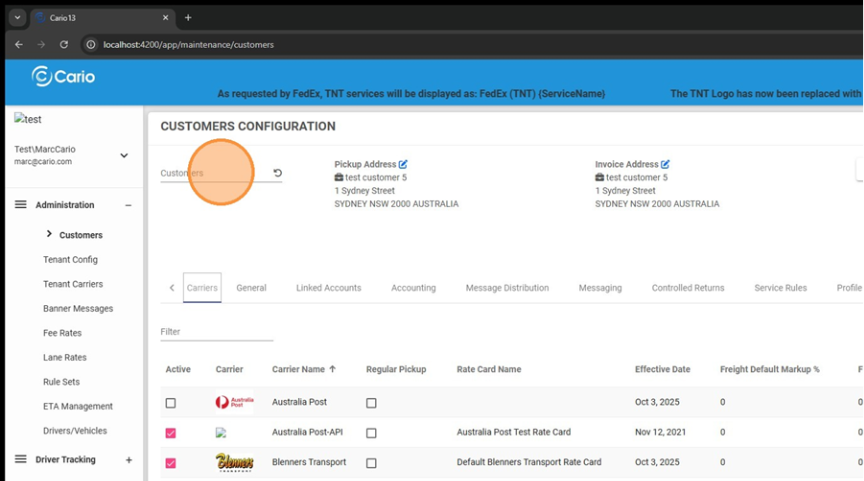The image size is (864, 481).
Task: Collapse the Administration menu section
Action: click(x=128, y=205)
